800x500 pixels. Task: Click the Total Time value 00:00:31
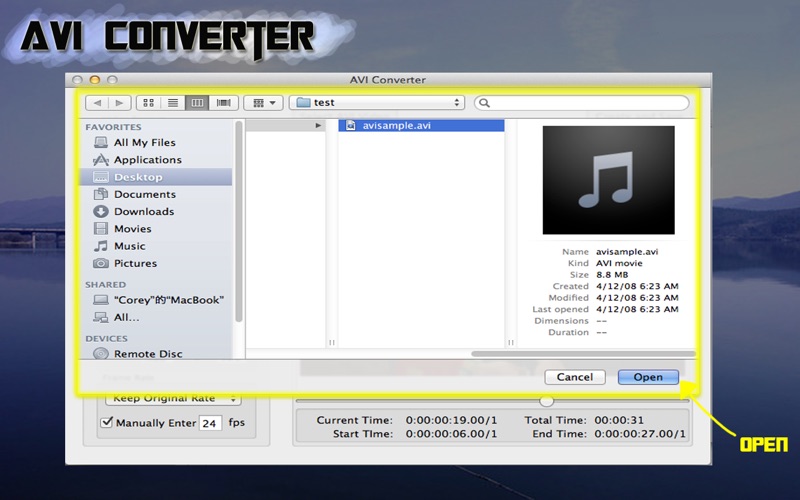tap(619, 420)
